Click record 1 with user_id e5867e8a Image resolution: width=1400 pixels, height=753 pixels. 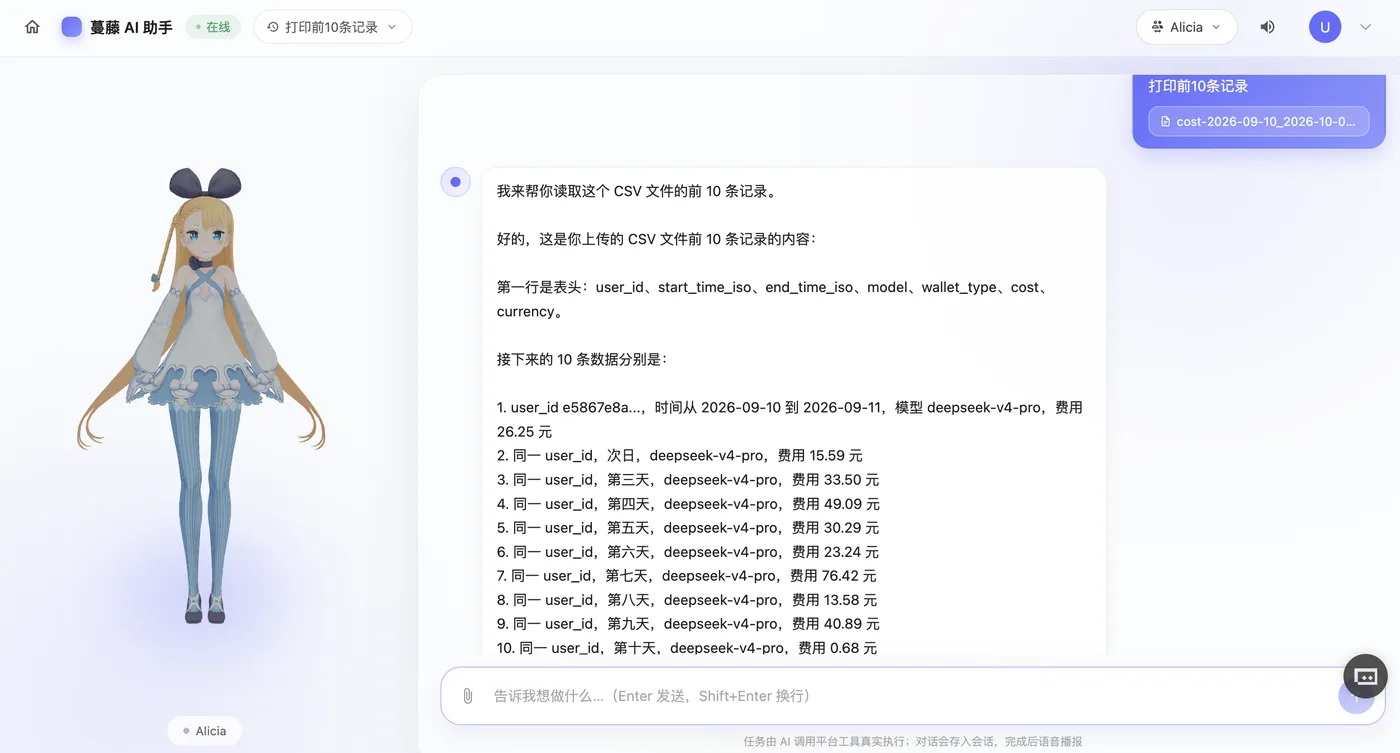pos(790,419)
